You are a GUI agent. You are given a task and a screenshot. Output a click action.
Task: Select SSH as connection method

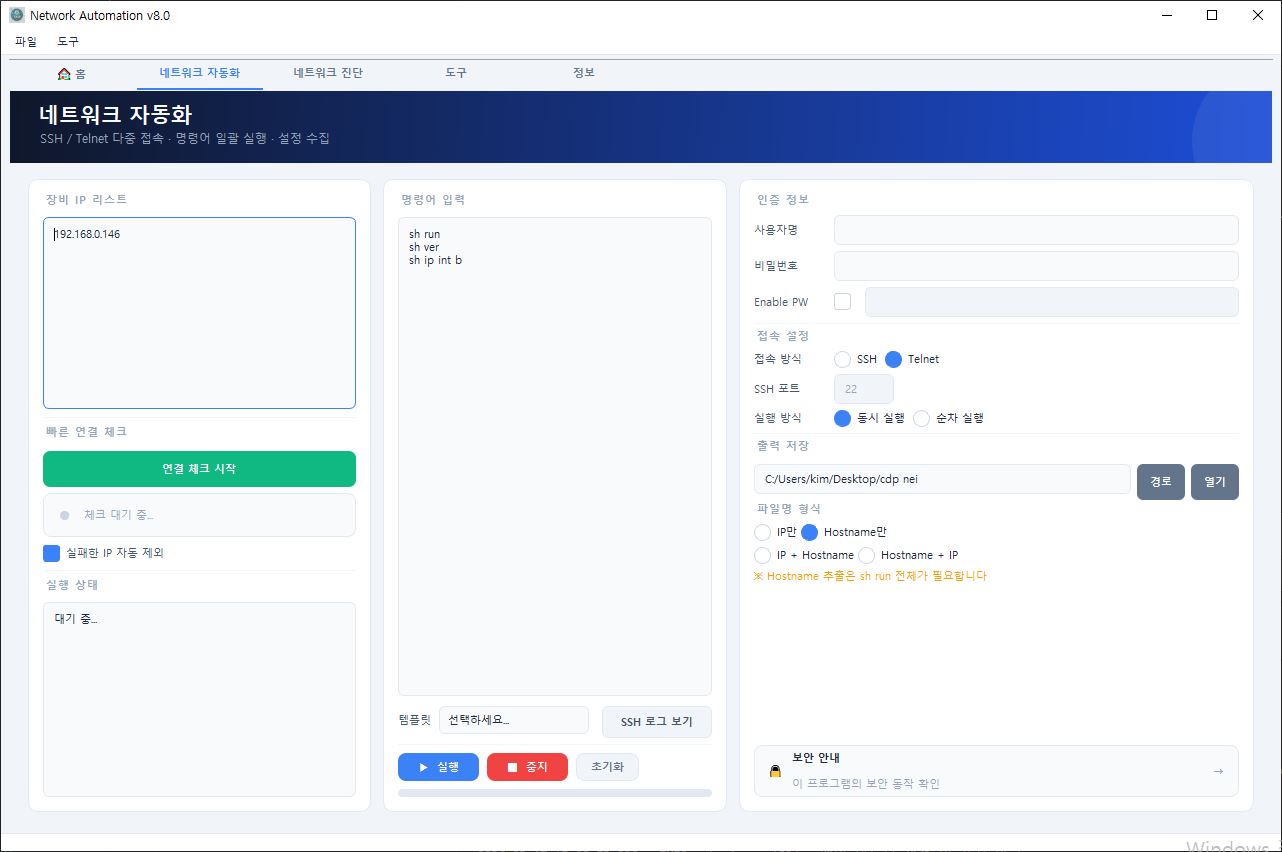(843, 359)
